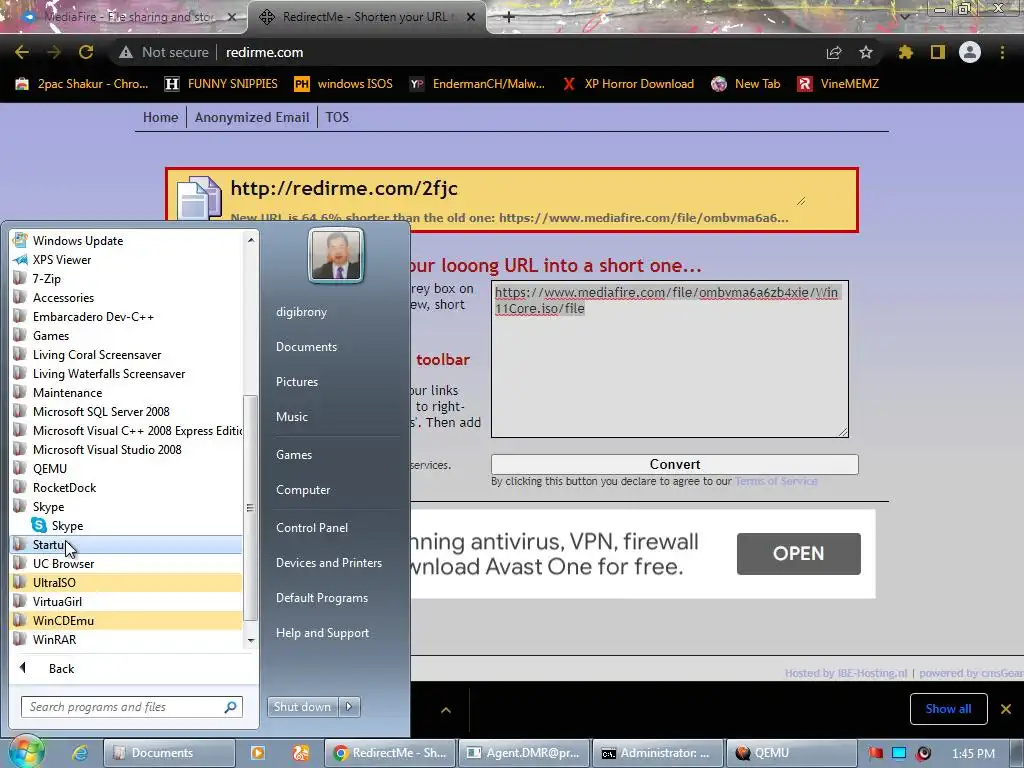The height and width of the screenshot is (768, 1024).
Task: Click the Search programs and files box
Action: point(132,707)
